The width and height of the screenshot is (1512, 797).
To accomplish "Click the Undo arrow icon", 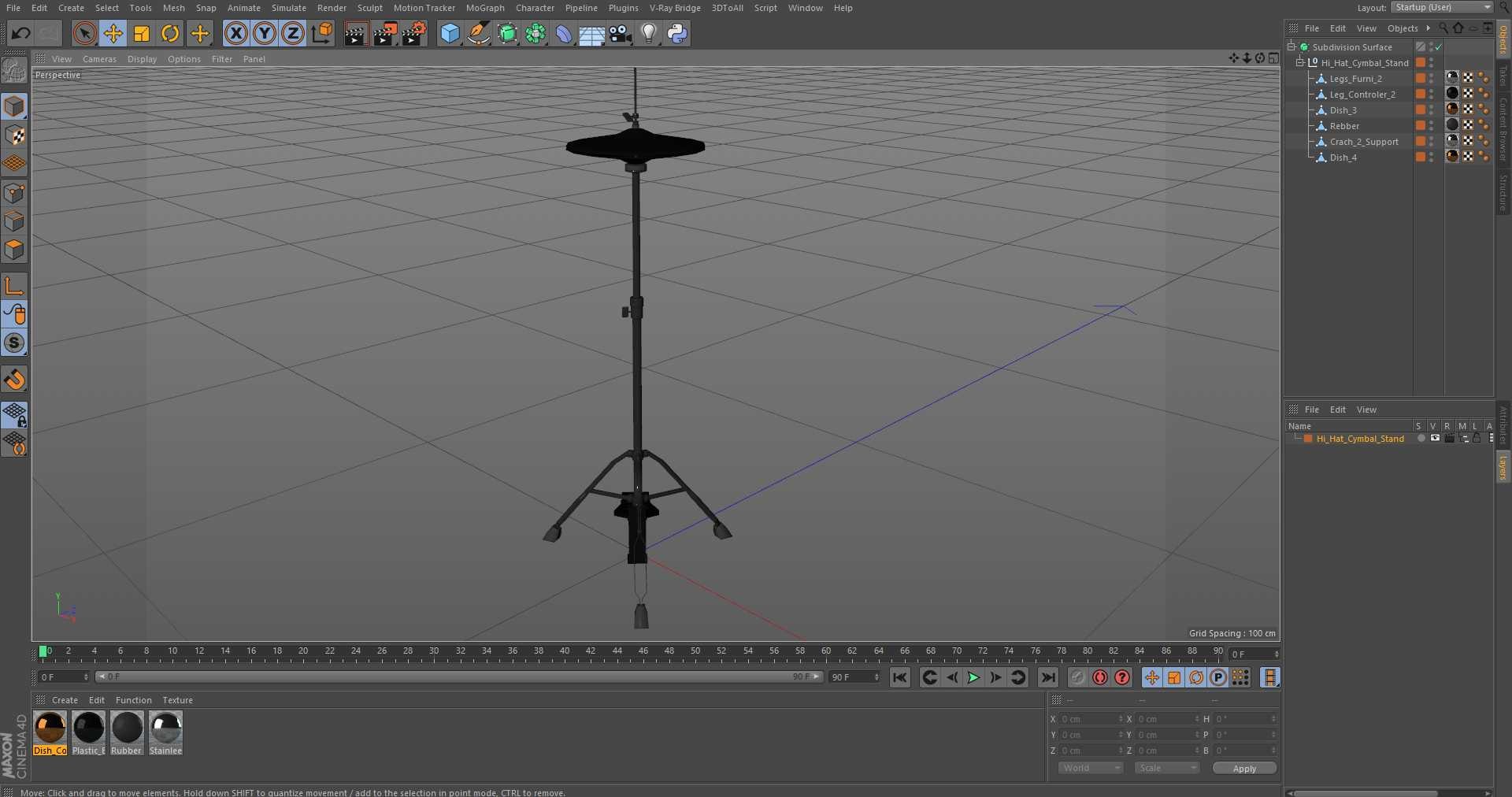I will click(21, 33).
